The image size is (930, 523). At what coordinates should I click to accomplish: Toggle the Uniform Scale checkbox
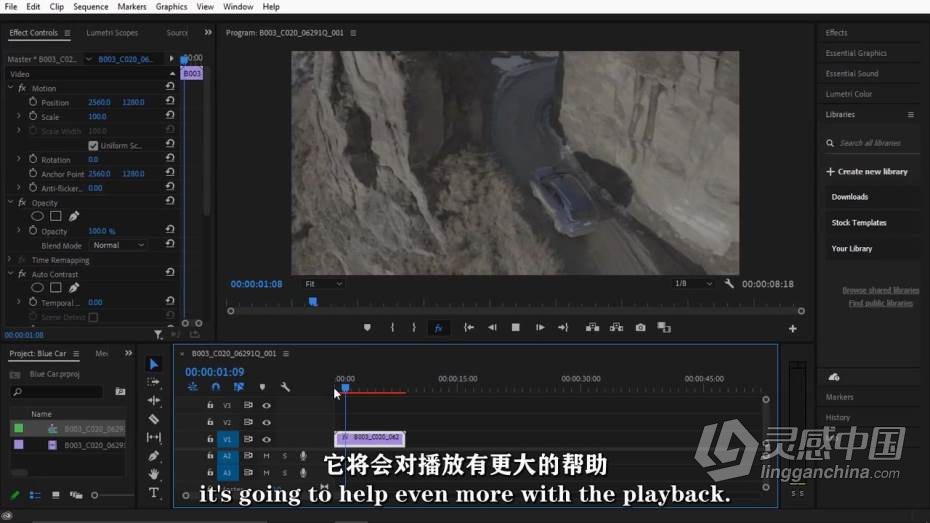pos(93,145)
